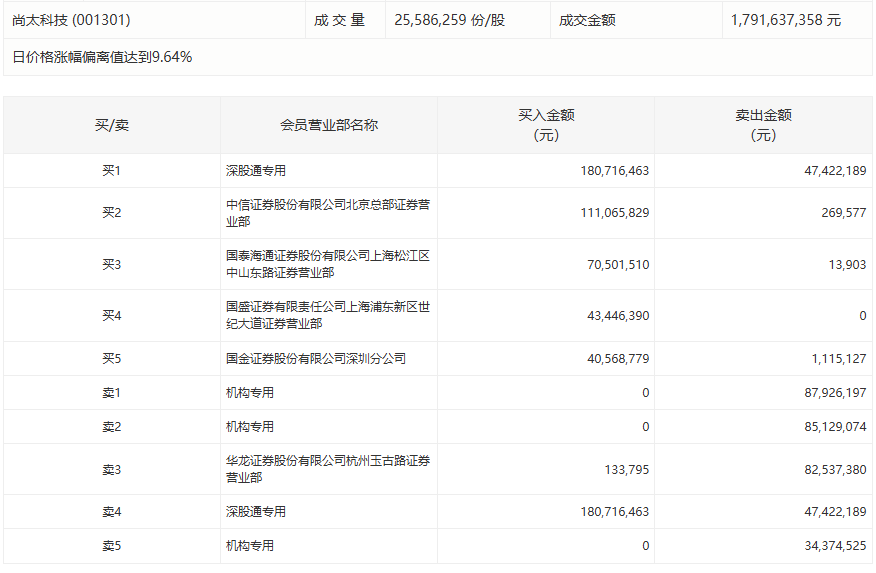Select sell amount 1,115,127
This screenshot has width=876, height=573.
coord(839,359)
